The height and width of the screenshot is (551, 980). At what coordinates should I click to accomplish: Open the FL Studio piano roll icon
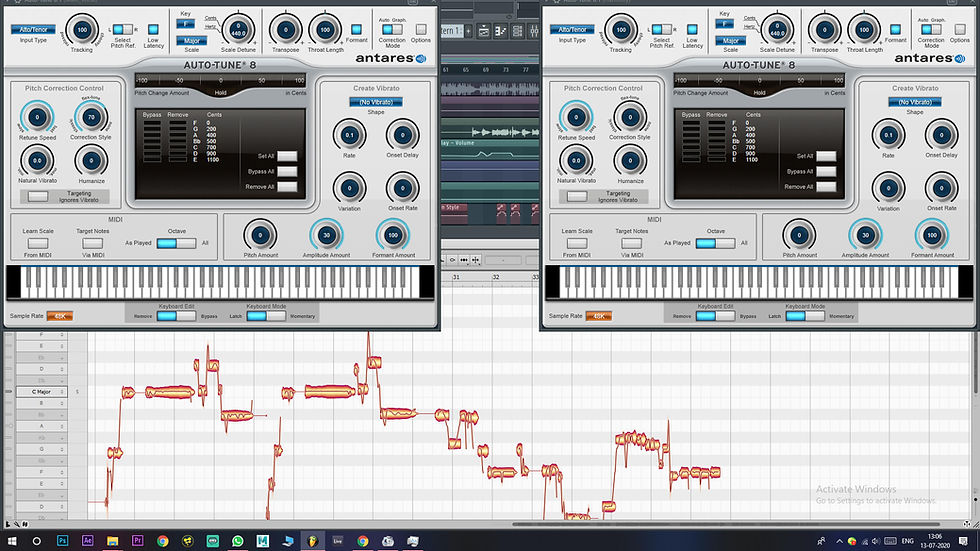[501, 31]
